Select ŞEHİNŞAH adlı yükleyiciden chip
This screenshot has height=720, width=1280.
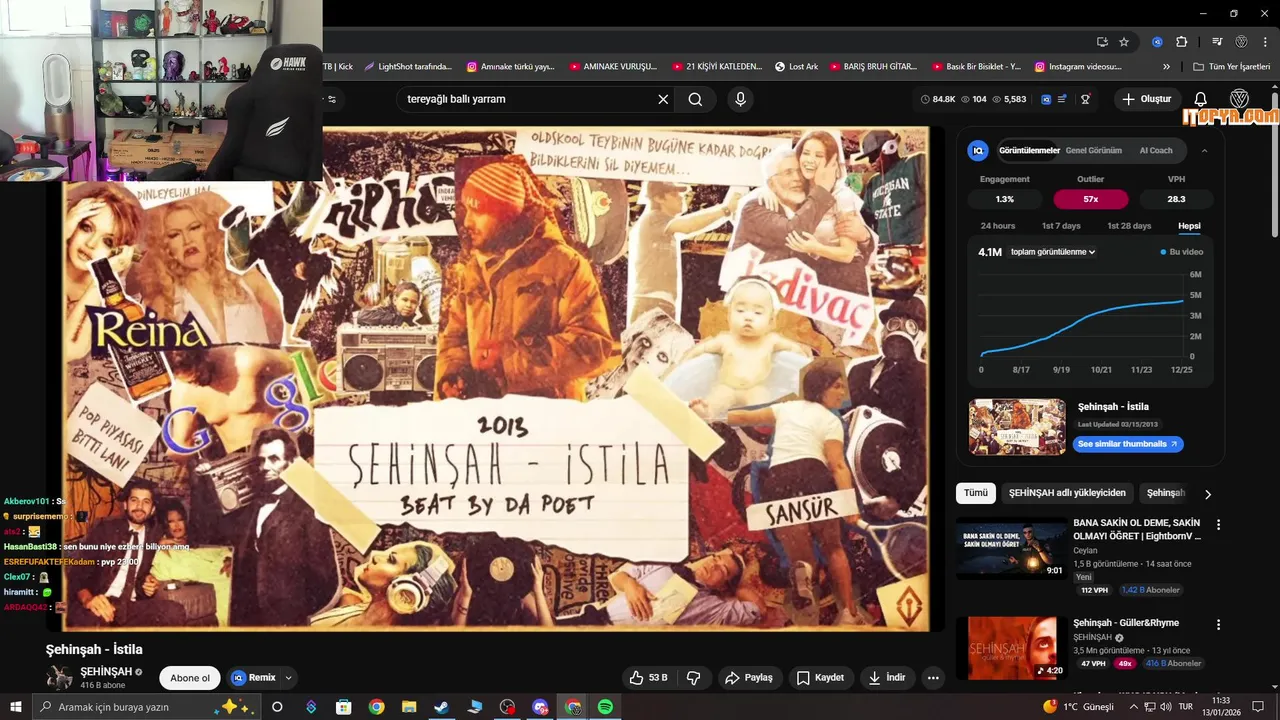pos(1067,493)
